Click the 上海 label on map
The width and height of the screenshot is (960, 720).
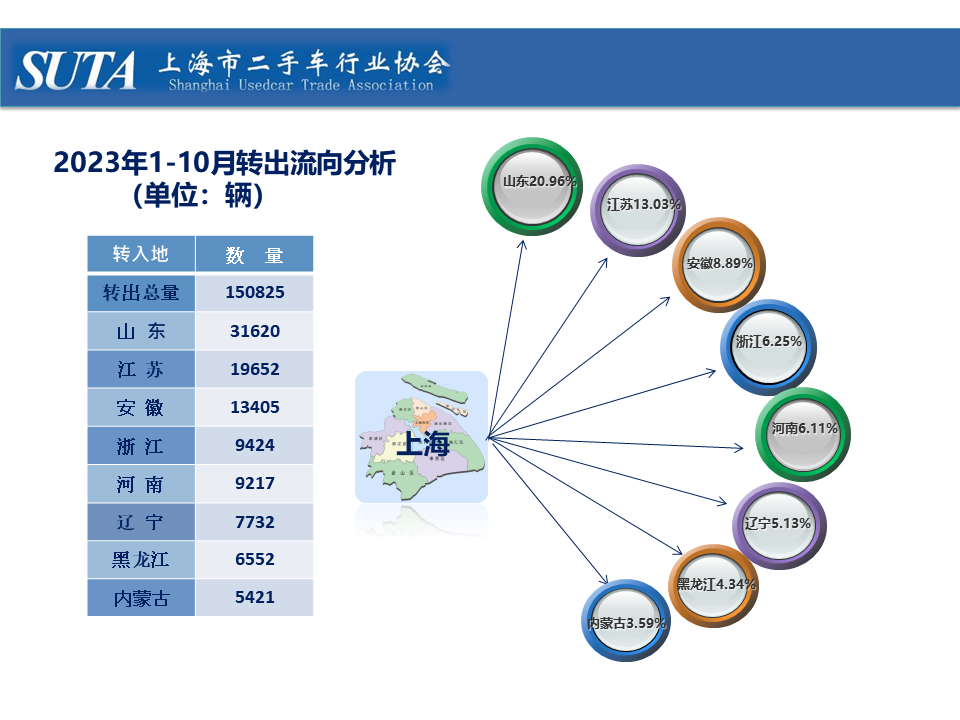click(x=422, y=443)
